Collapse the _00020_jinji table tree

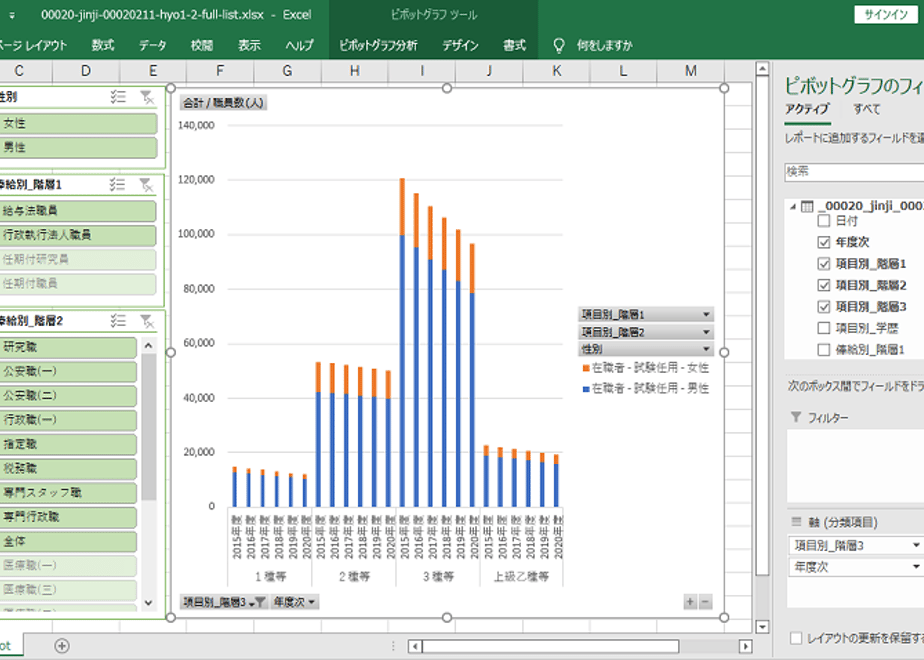pyautogui.click(x=793, y=206)
